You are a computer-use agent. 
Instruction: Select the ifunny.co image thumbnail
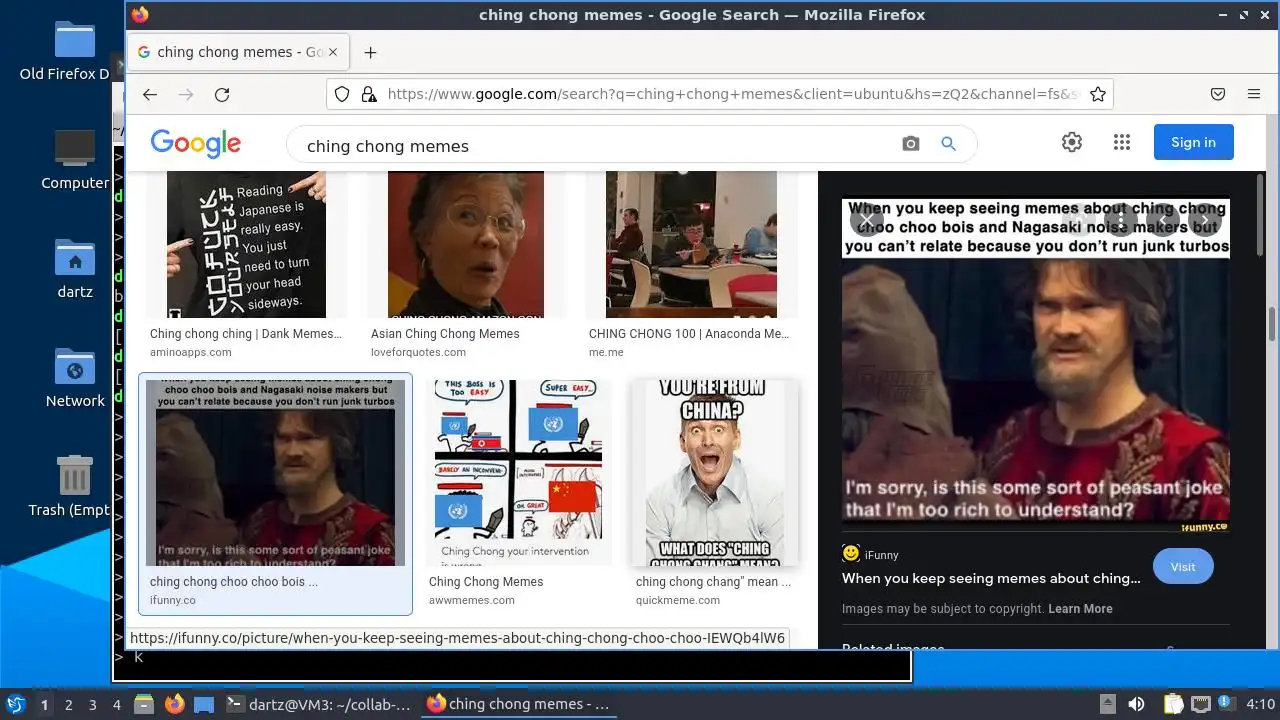(275, 472)
